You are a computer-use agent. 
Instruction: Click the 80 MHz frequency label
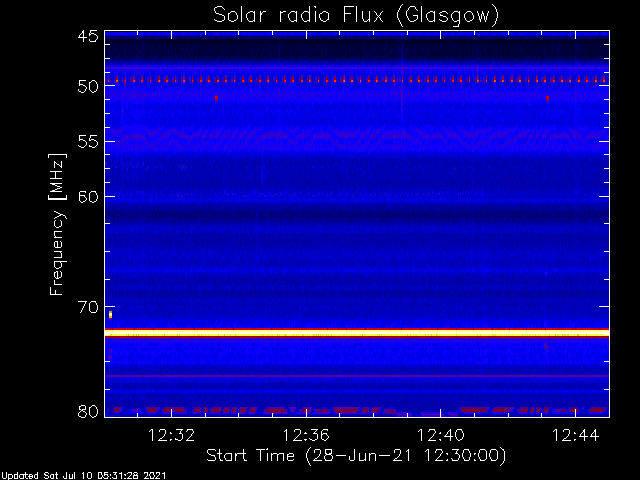coord(88,411)
